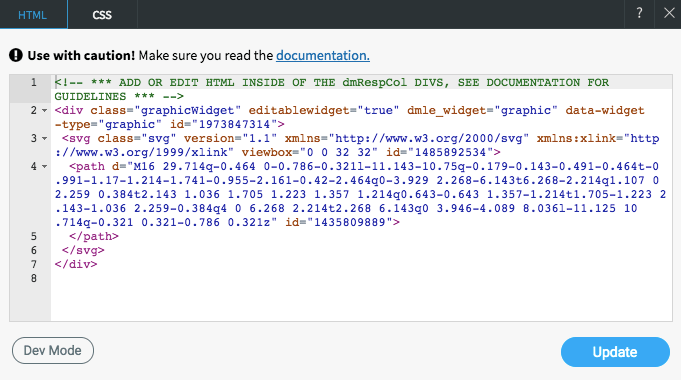Select line number 1 in the gutter

33,83
